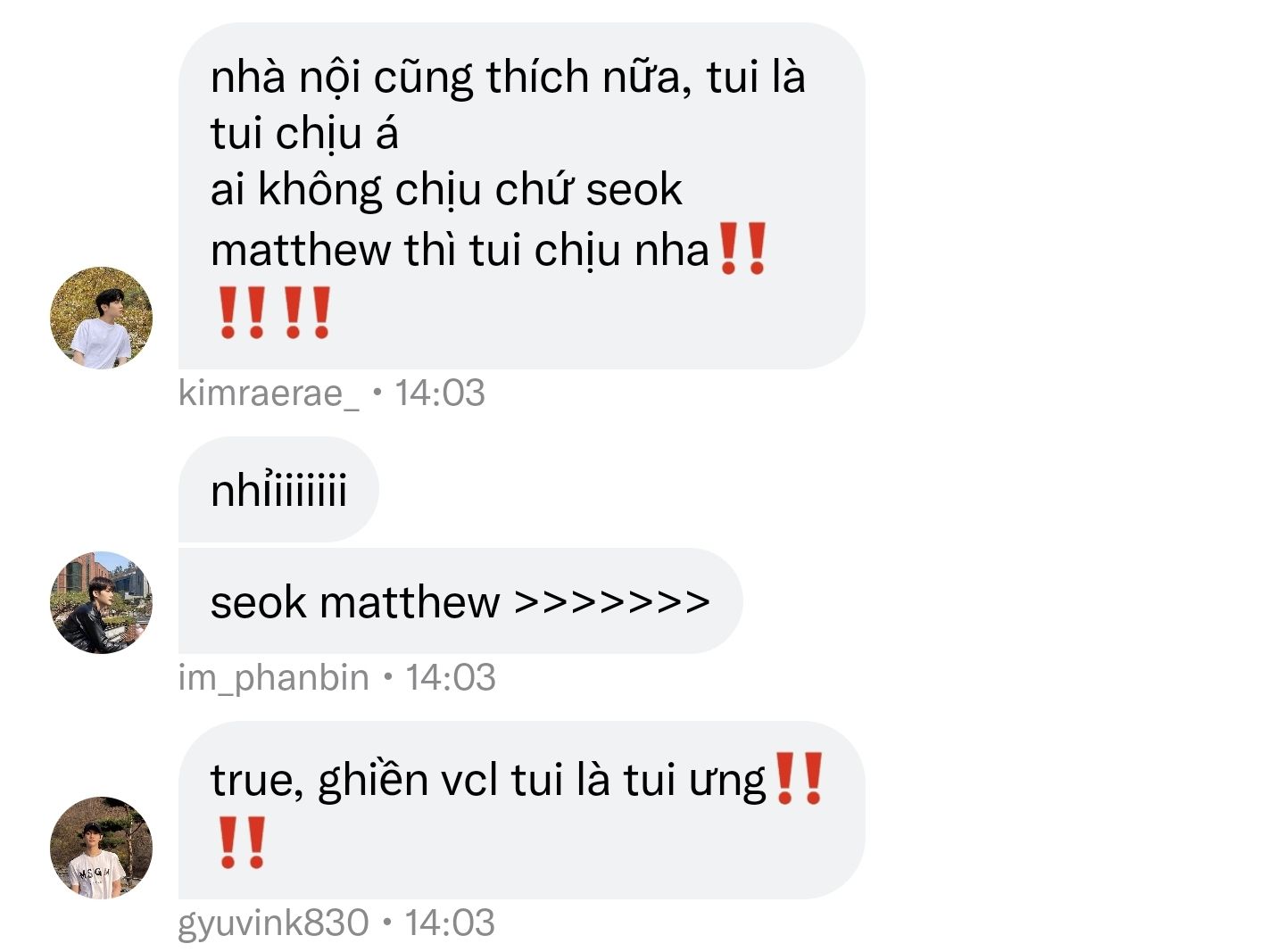Select the "seok matthew >>>>>>>" message bubble
This screenshot has width=1285, height=952.
tap(460, 601)
